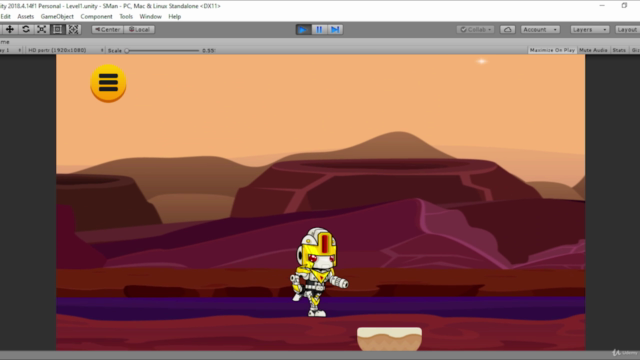Viewport: 640px width, 360px height.
Task: Click the yellow hamburger menu button in game
Action: click(x=108, y=83)
